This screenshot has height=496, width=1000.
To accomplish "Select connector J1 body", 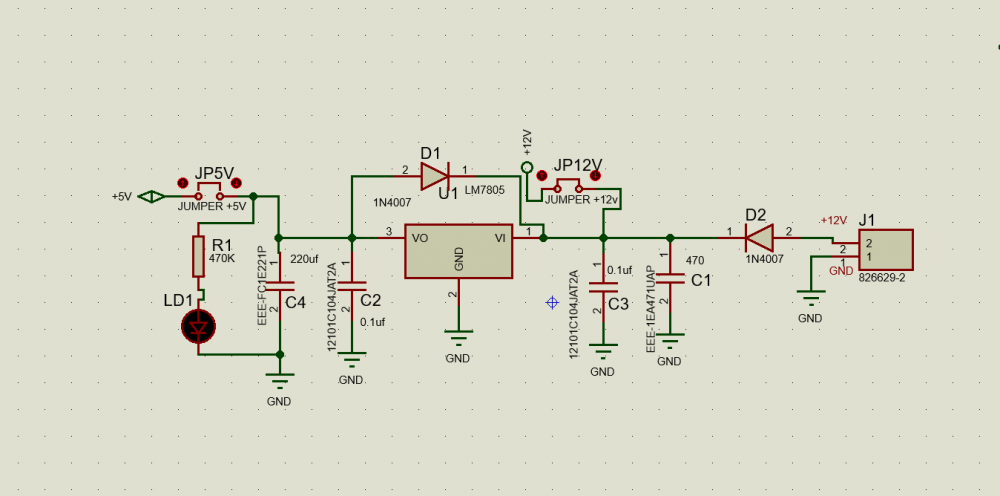I will point(885,250).
